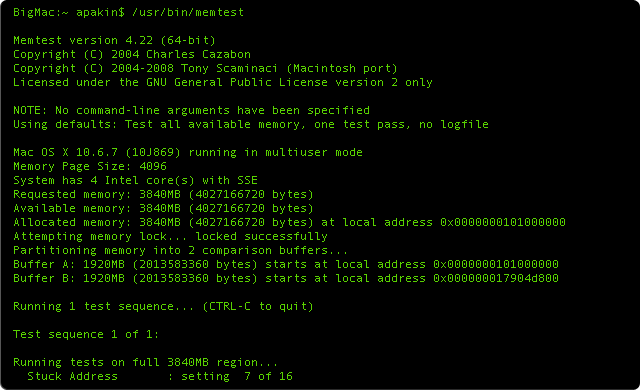Click the Using defaults line
The width and height of the screenshot is (640, 390).
(251, 124)
